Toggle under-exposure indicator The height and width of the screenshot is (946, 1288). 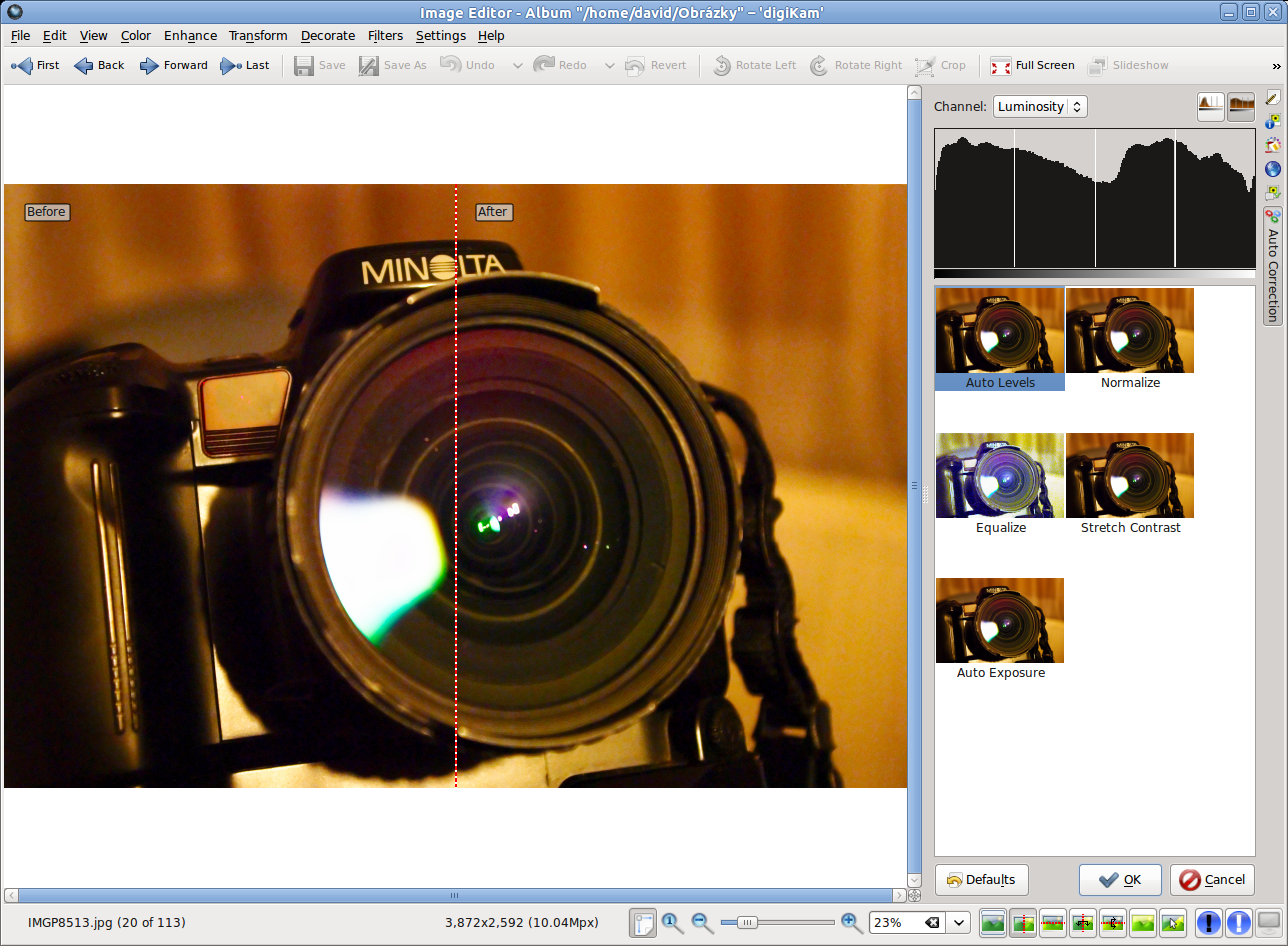pos(1209,922)
